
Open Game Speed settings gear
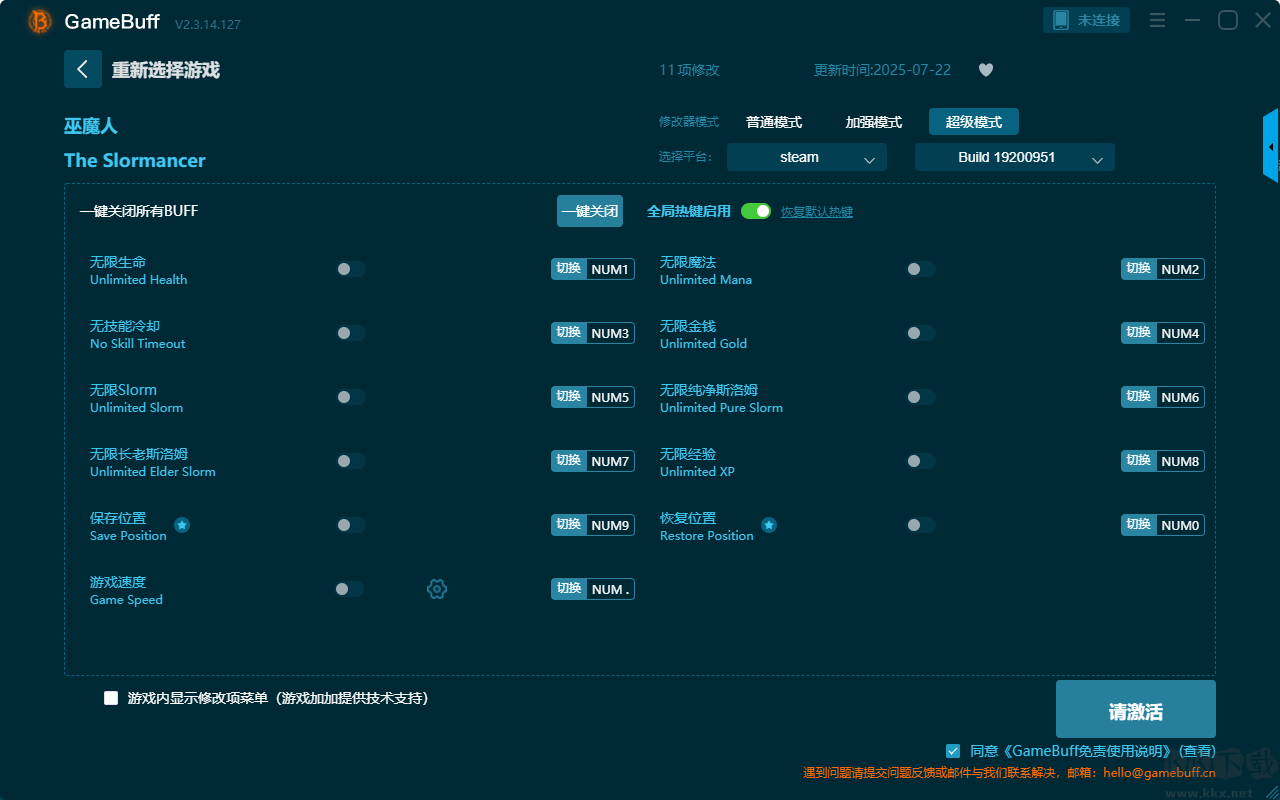437,589
